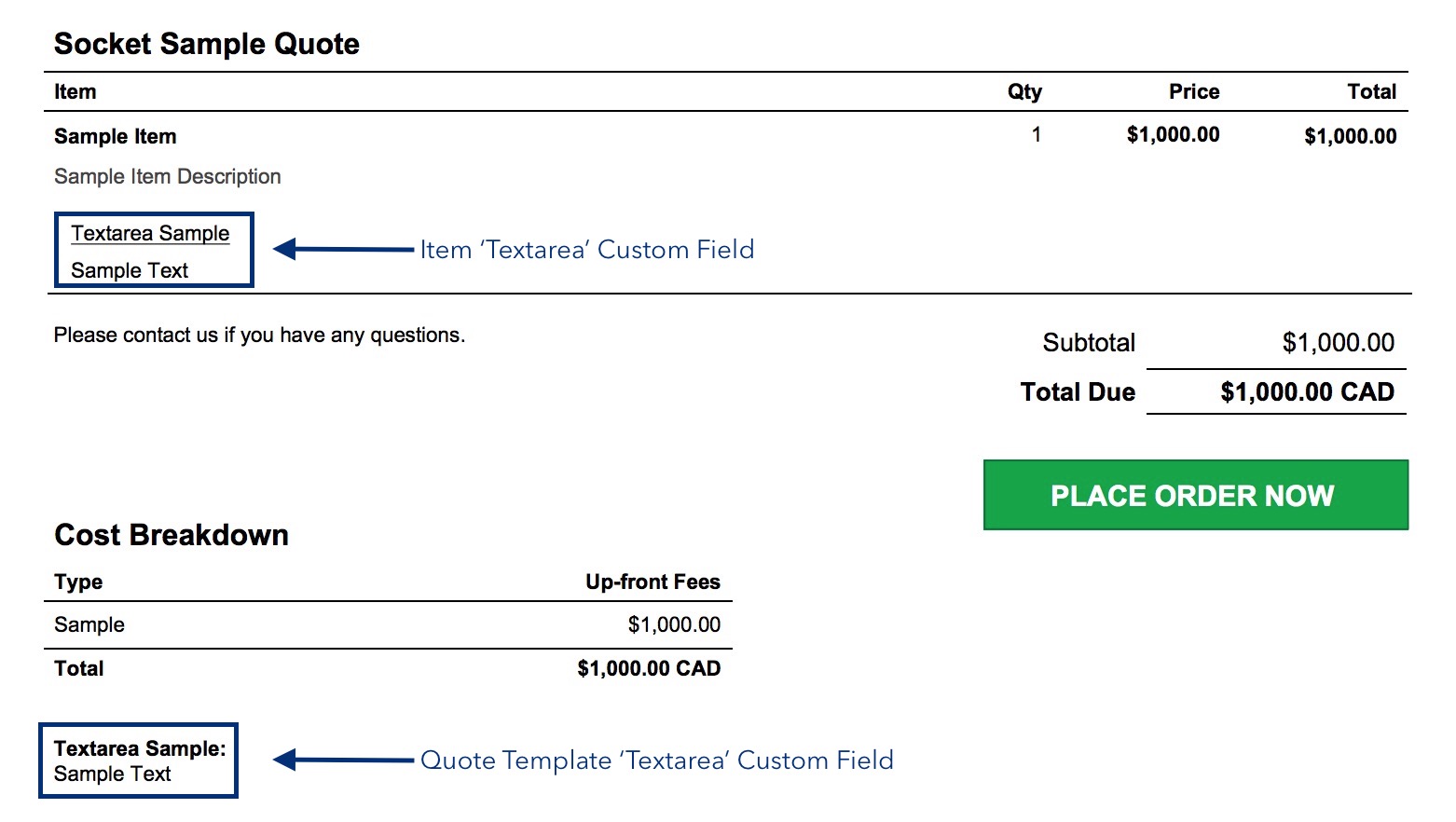
Task: Click the contact us message text
Action: pyautogui.click(x=259, y=336)
